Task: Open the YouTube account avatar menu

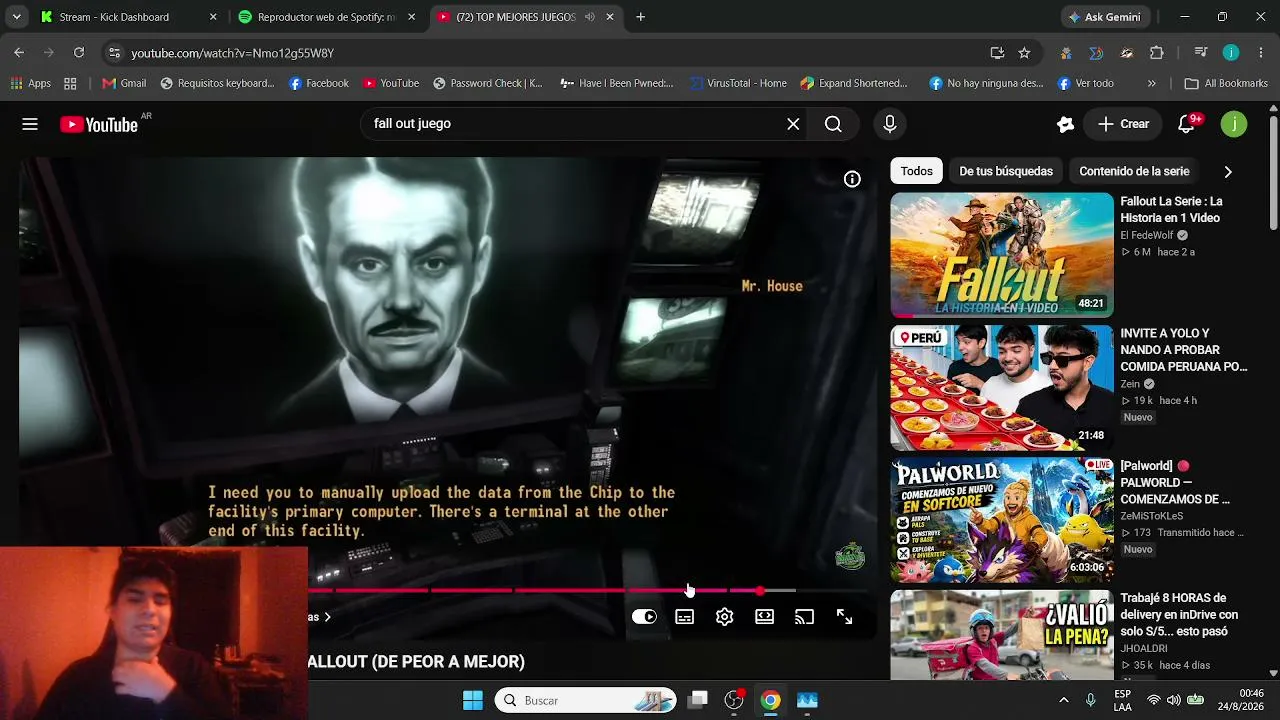Action: pos(1234,124)
